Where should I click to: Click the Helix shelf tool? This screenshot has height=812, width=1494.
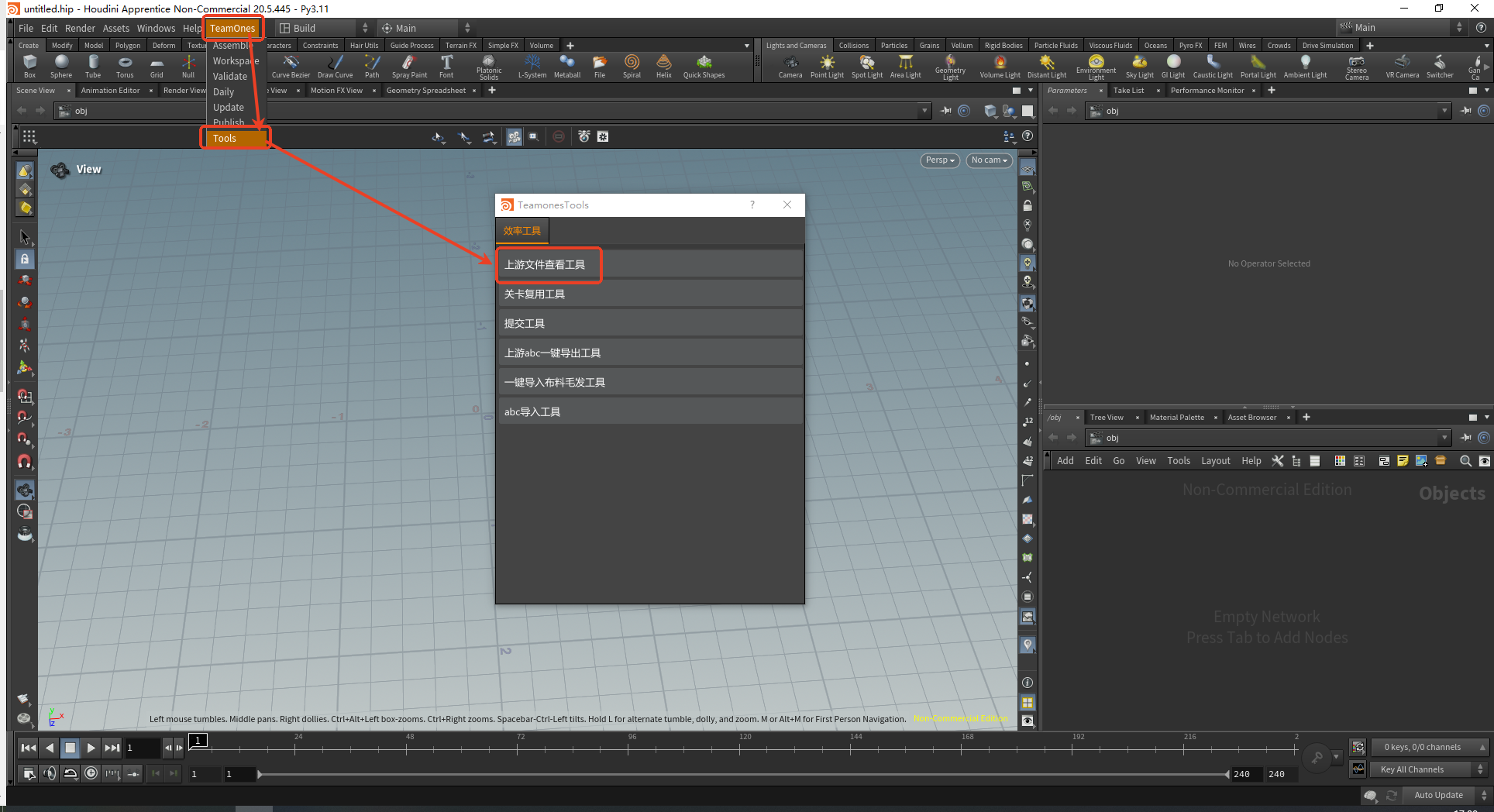point(664,65)
